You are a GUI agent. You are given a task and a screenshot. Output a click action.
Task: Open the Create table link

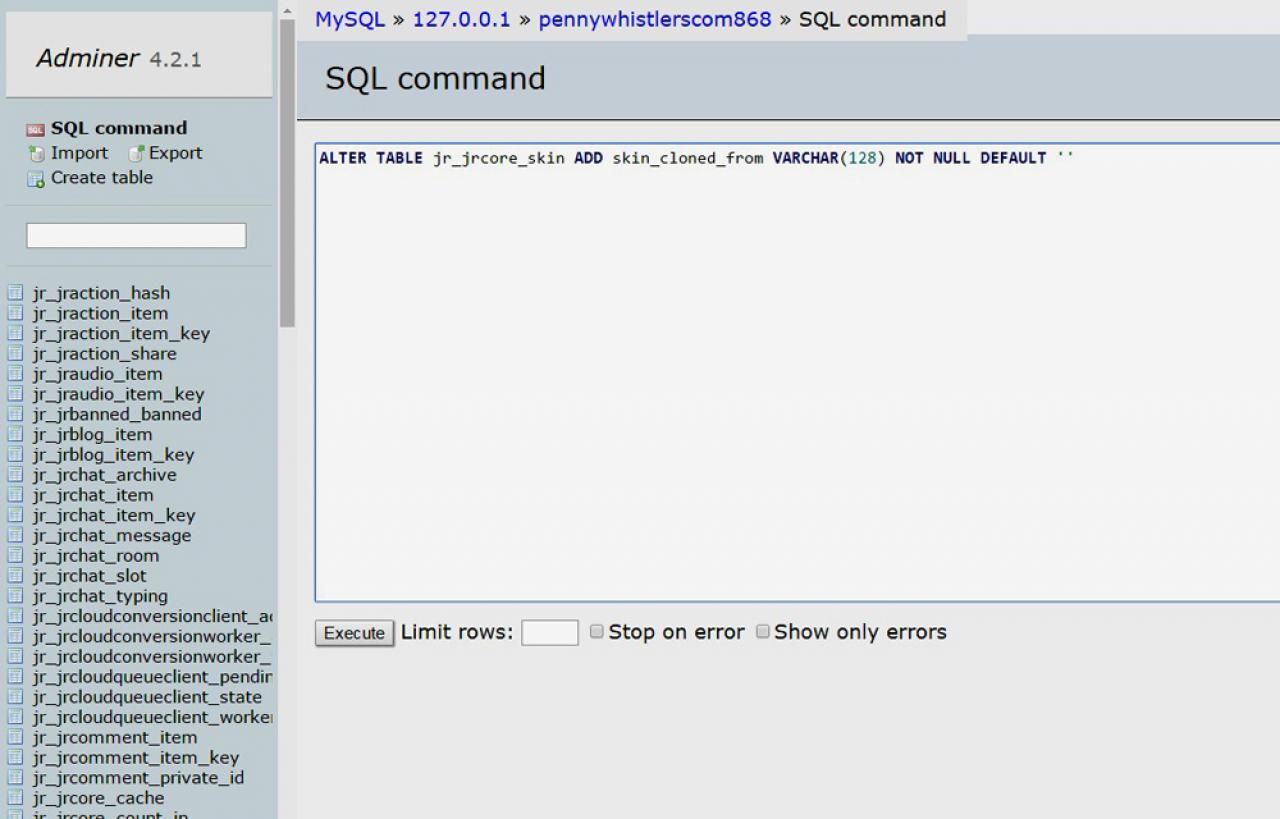click(102, 178)
